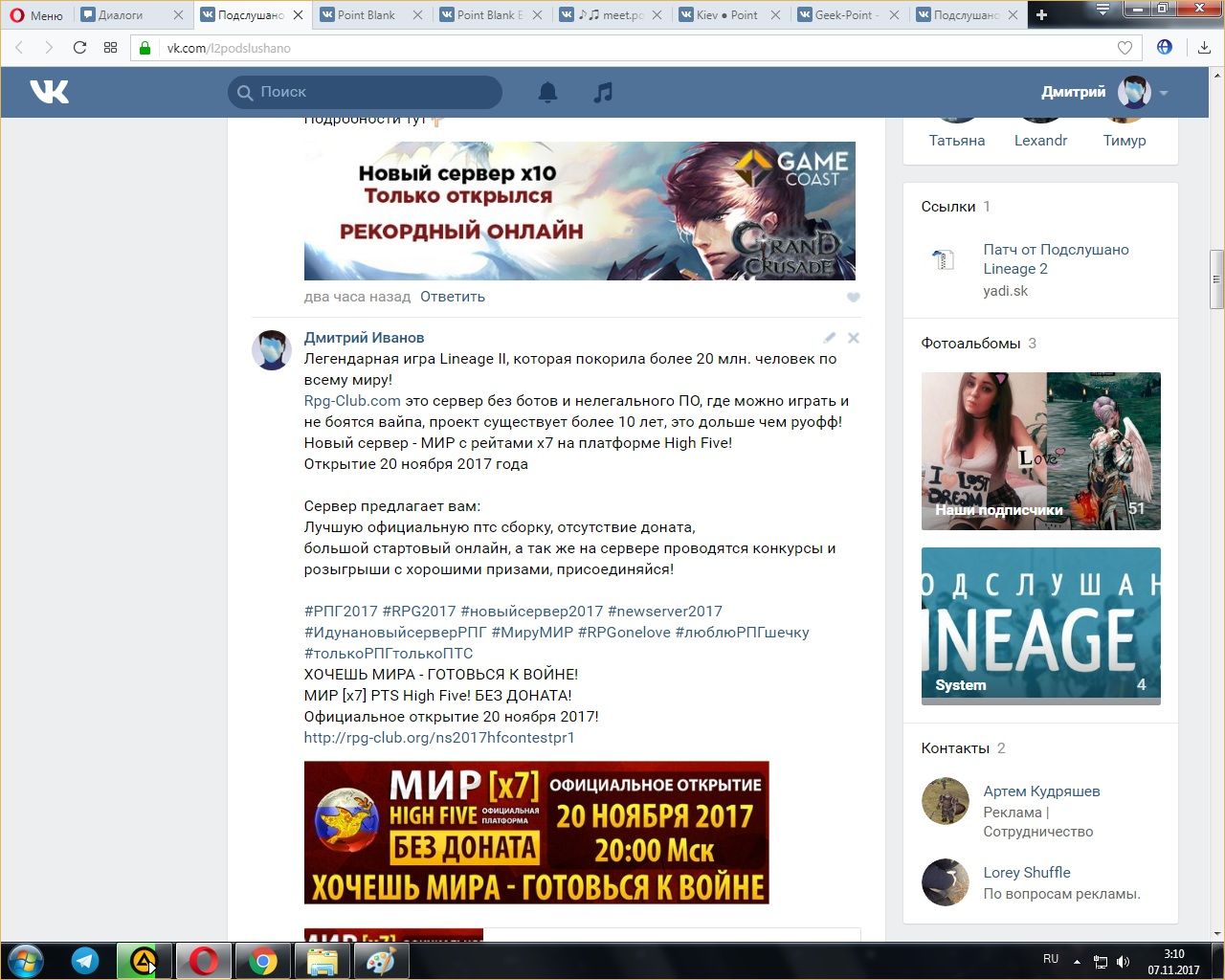Reload the current page
Image resolution: width=1225 pixels, height=980 pixels.
[79, 48]
